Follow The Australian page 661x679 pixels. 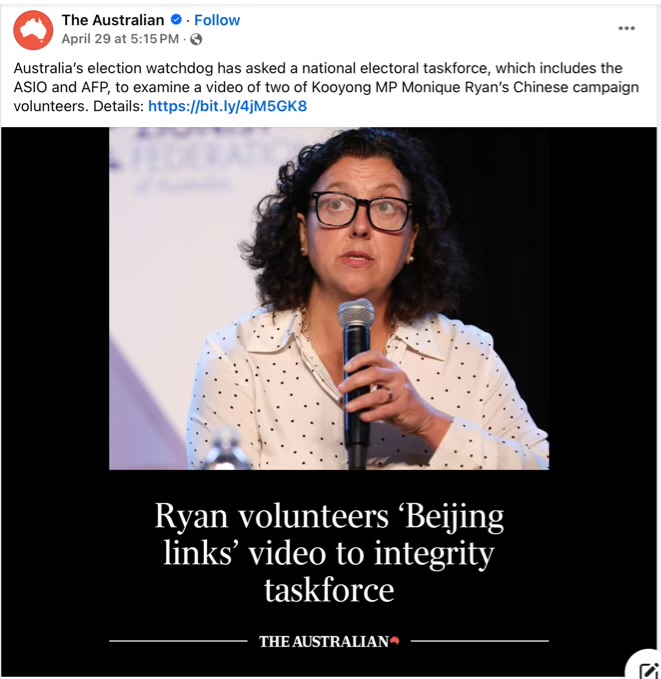[217, 20]
